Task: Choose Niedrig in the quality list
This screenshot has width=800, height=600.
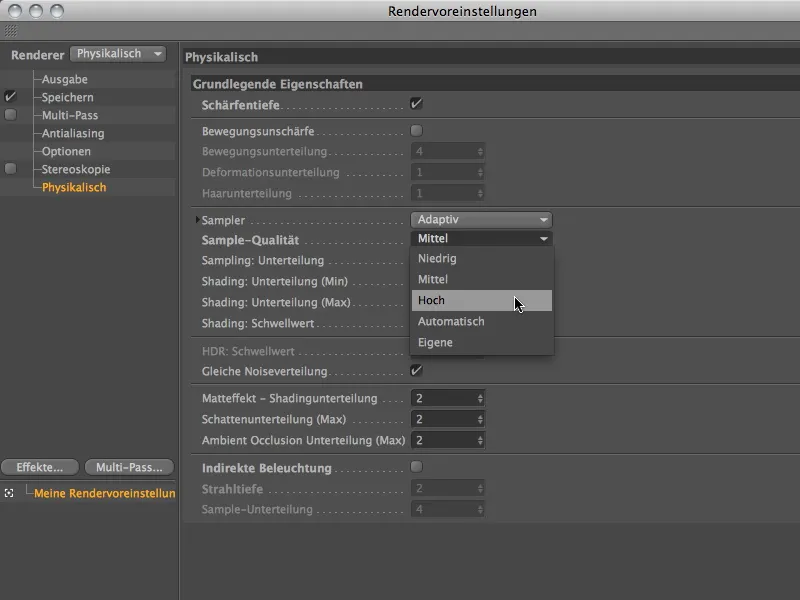Action: click(482, 259)
